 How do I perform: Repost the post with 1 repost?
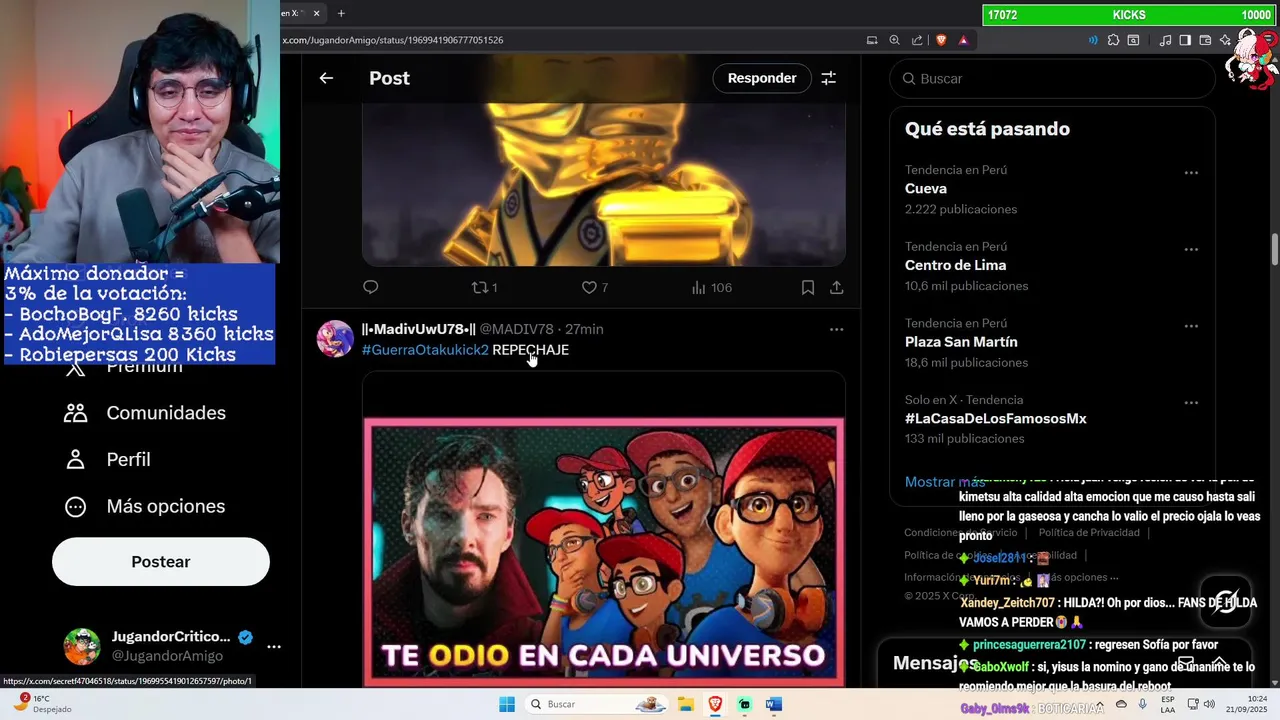[485, 287]
